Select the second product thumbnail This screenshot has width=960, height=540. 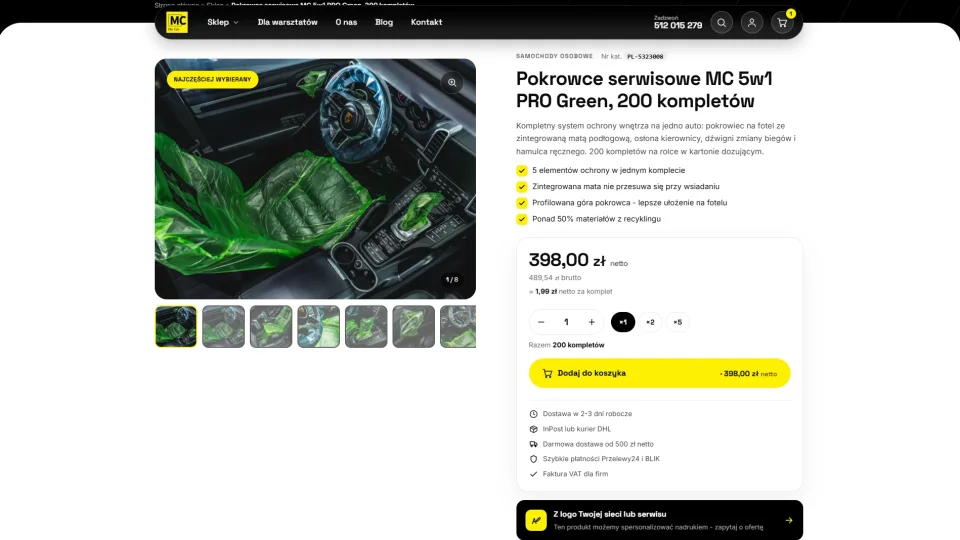click(x=223, y=326)
